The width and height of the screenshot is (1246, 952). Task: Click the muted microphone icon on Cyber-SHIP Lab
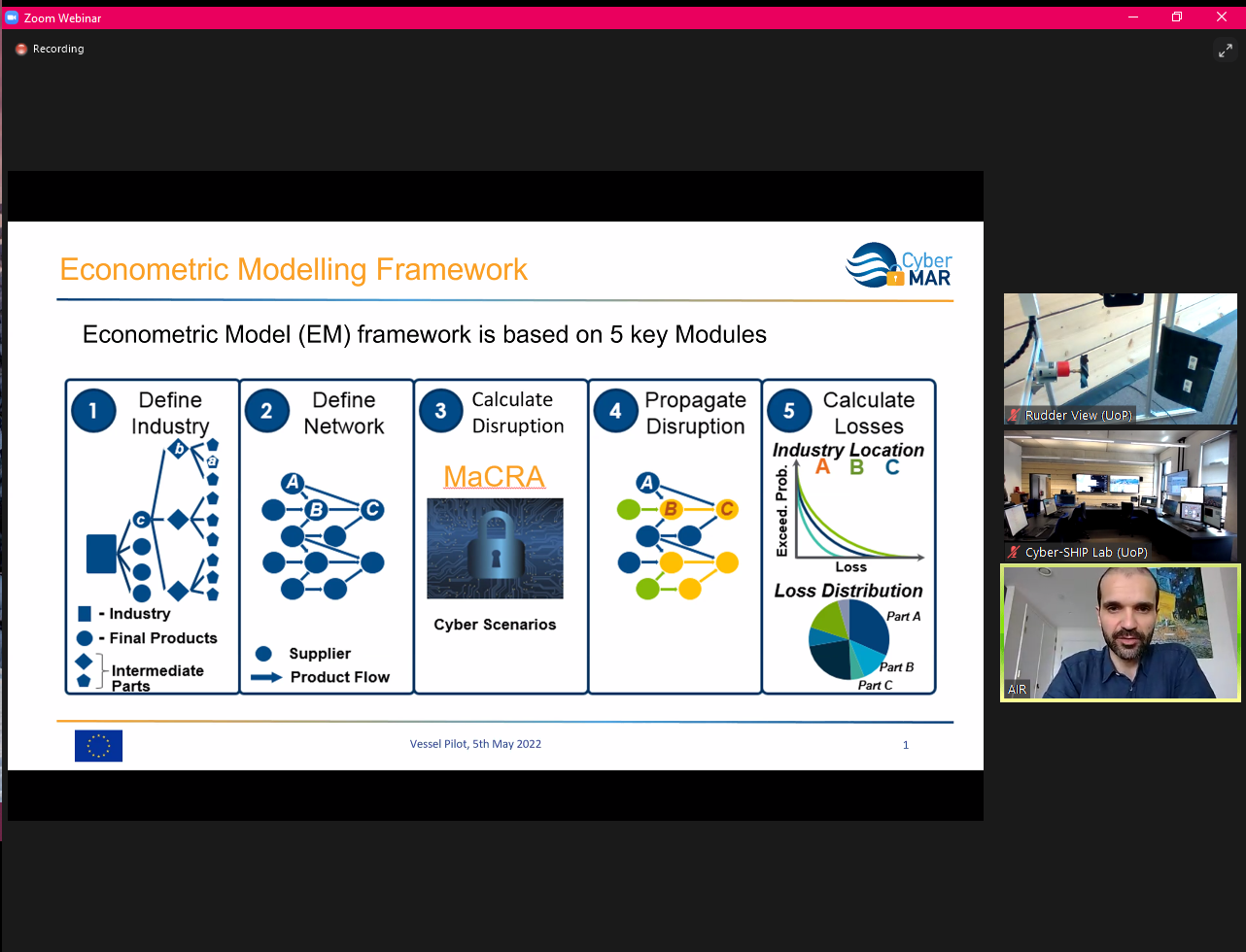pyautogui.click(x=1015, y=553)
